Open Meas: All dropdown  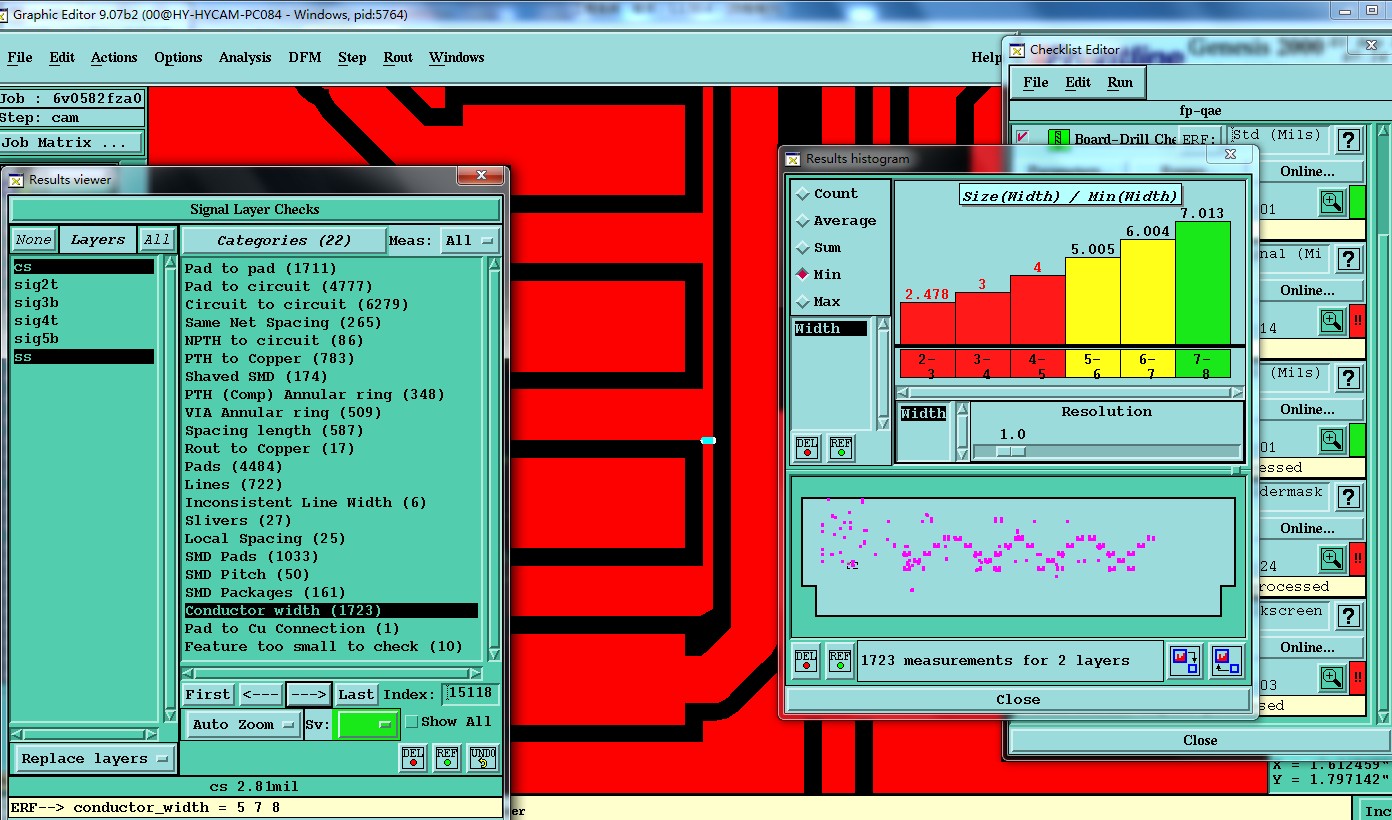pyautogui.click(x=470, y=240)
